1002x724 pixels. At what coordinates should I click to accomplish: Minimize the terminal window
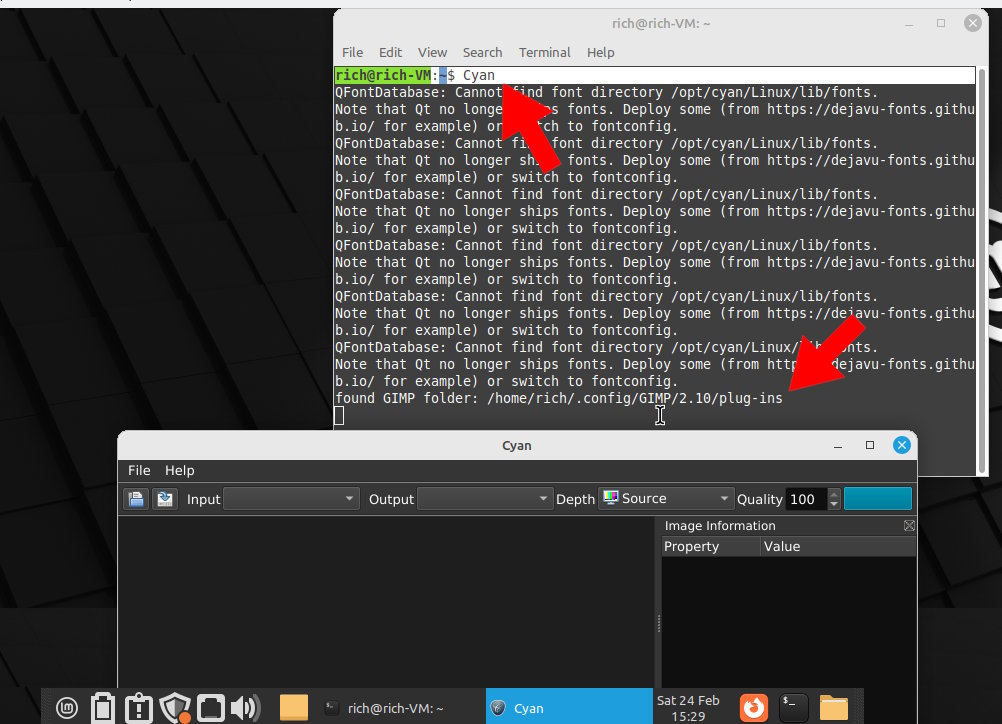pos(909,24)
